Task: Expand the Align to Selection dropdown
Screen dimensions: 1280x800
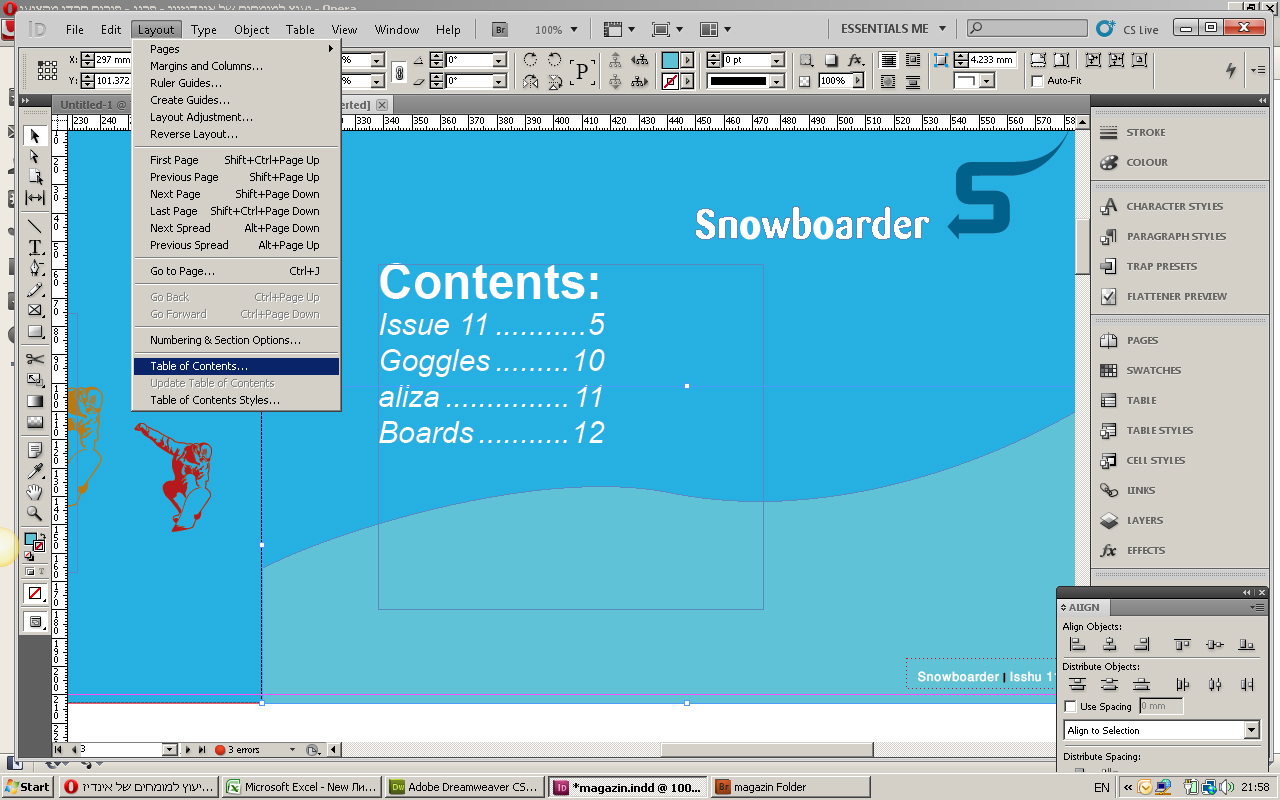Action: pos(1251,731)
